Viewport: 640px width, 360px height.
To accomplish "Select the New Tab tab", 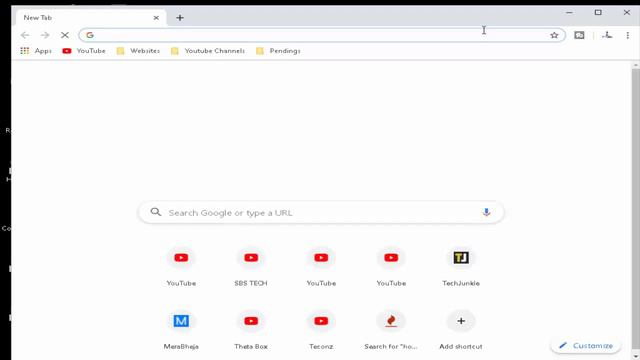I will 91,18.
